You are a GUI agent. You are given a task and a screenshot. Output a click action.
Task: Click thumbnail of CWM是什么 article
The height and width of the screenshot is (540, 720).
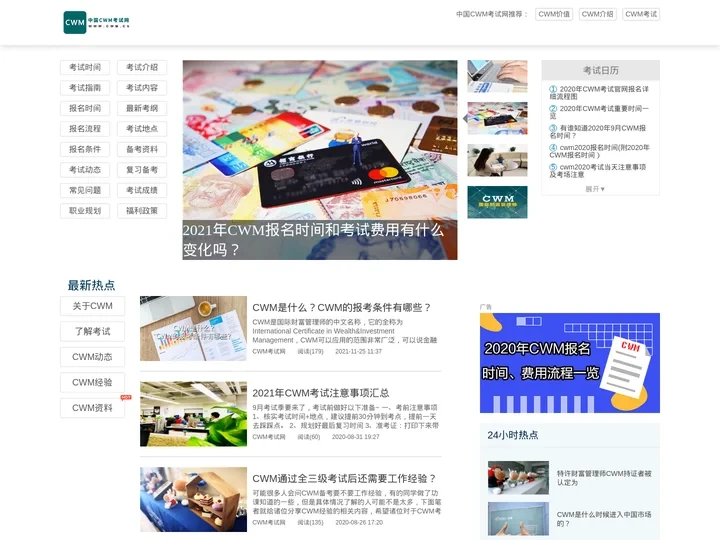tap(193, 328)
